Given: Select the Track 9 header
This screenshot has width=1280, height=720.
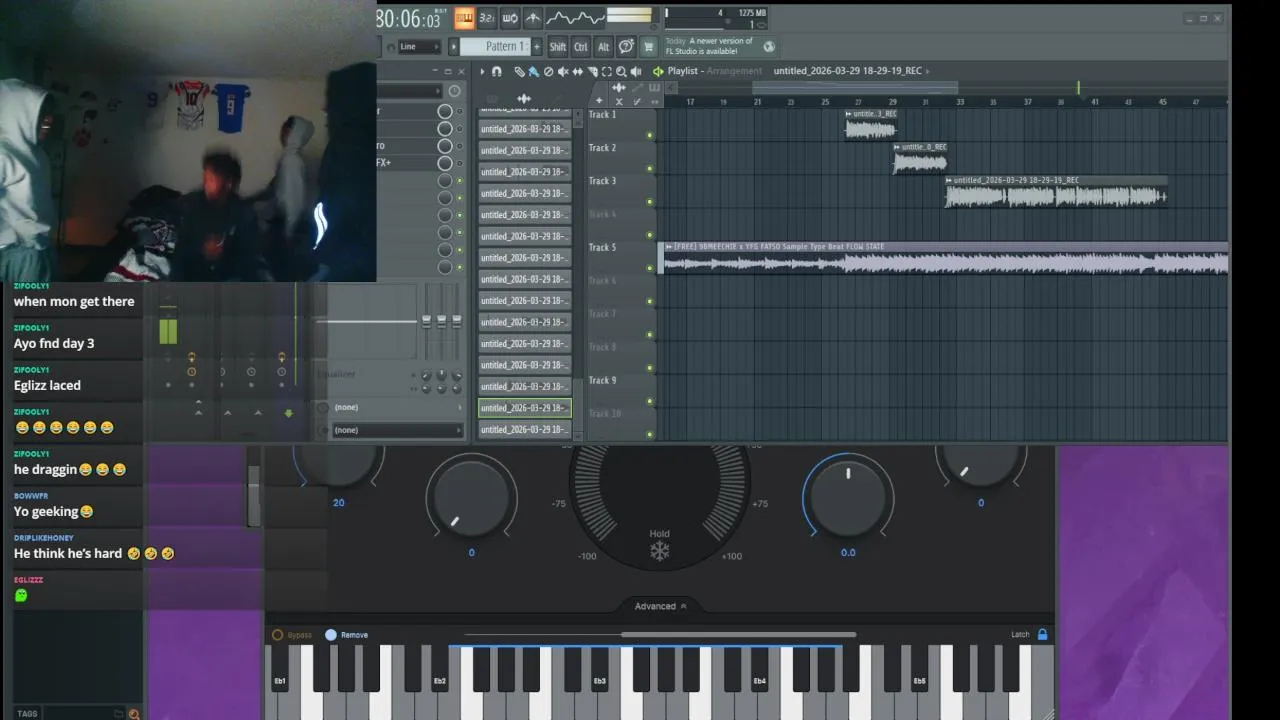Looking at the screenshot, I should pyautogui.click(x=621, y=390).
